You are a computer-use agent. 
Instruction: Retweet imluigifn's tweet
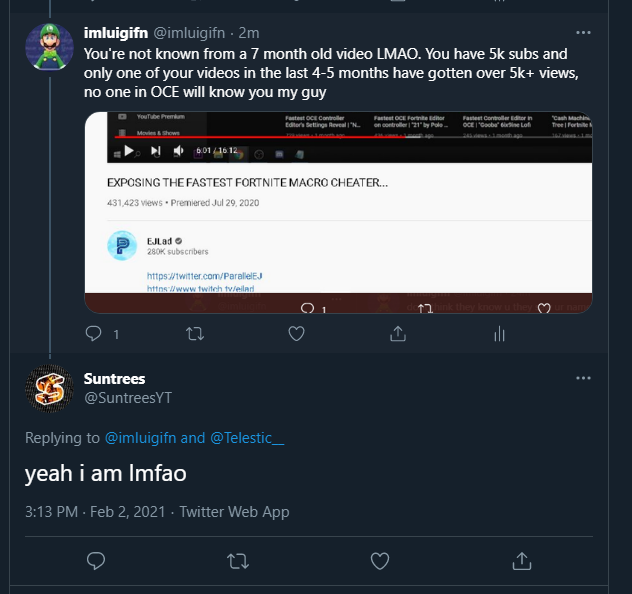coord(196,334)
